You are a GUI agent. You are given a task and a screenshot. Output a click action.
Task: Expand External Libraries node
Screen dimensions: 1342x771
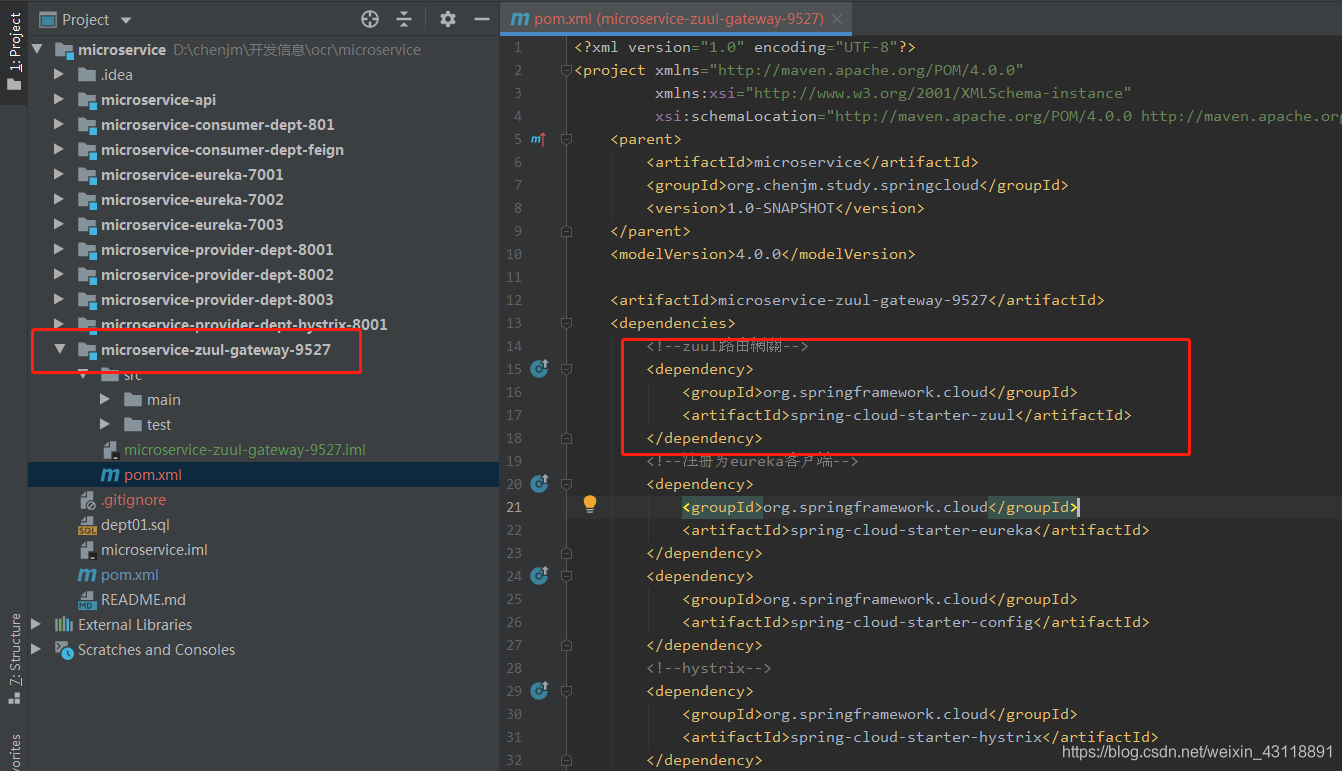click(x=38, y=625)
